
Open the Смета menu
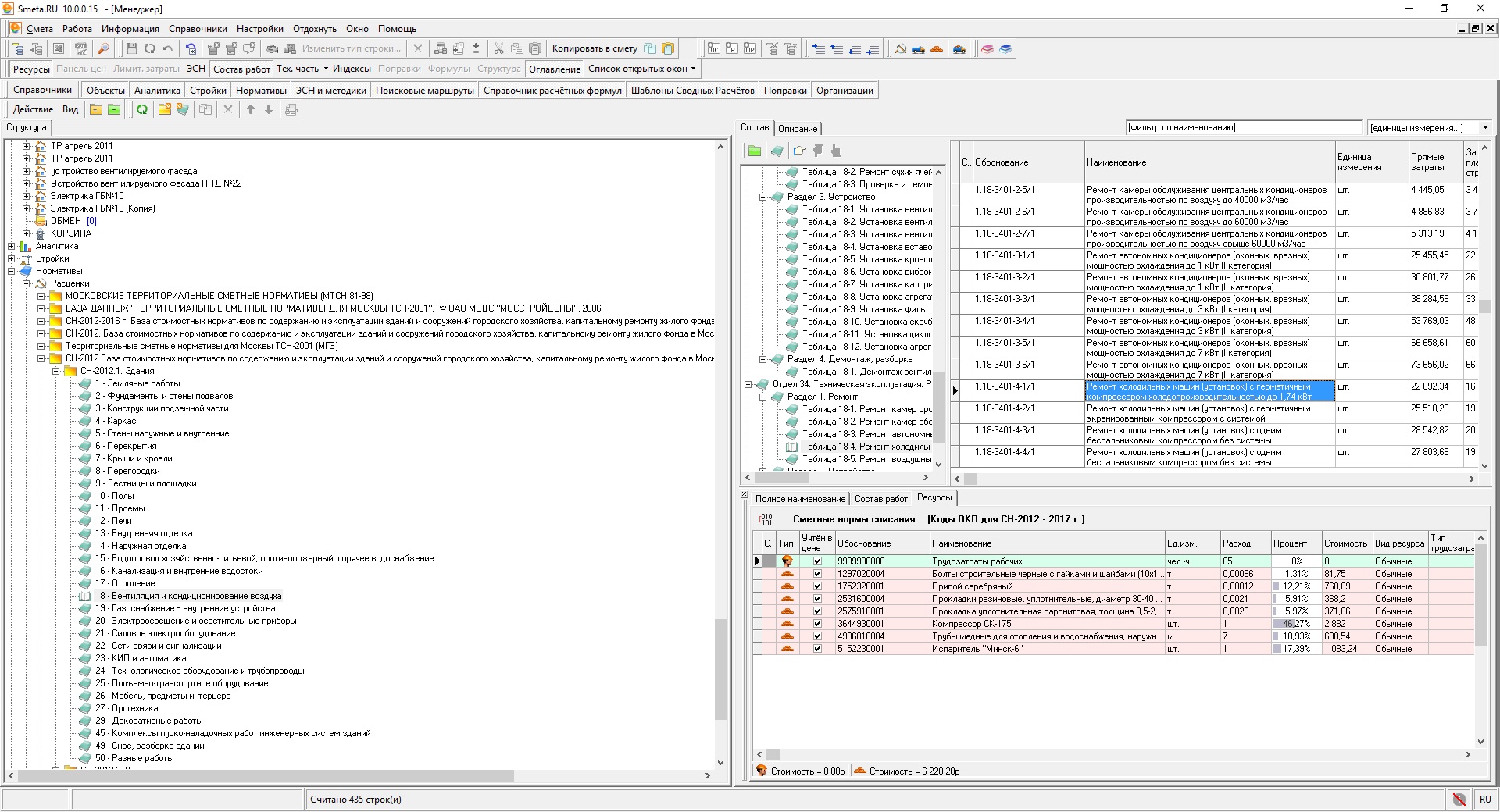[x=39, y=29]
